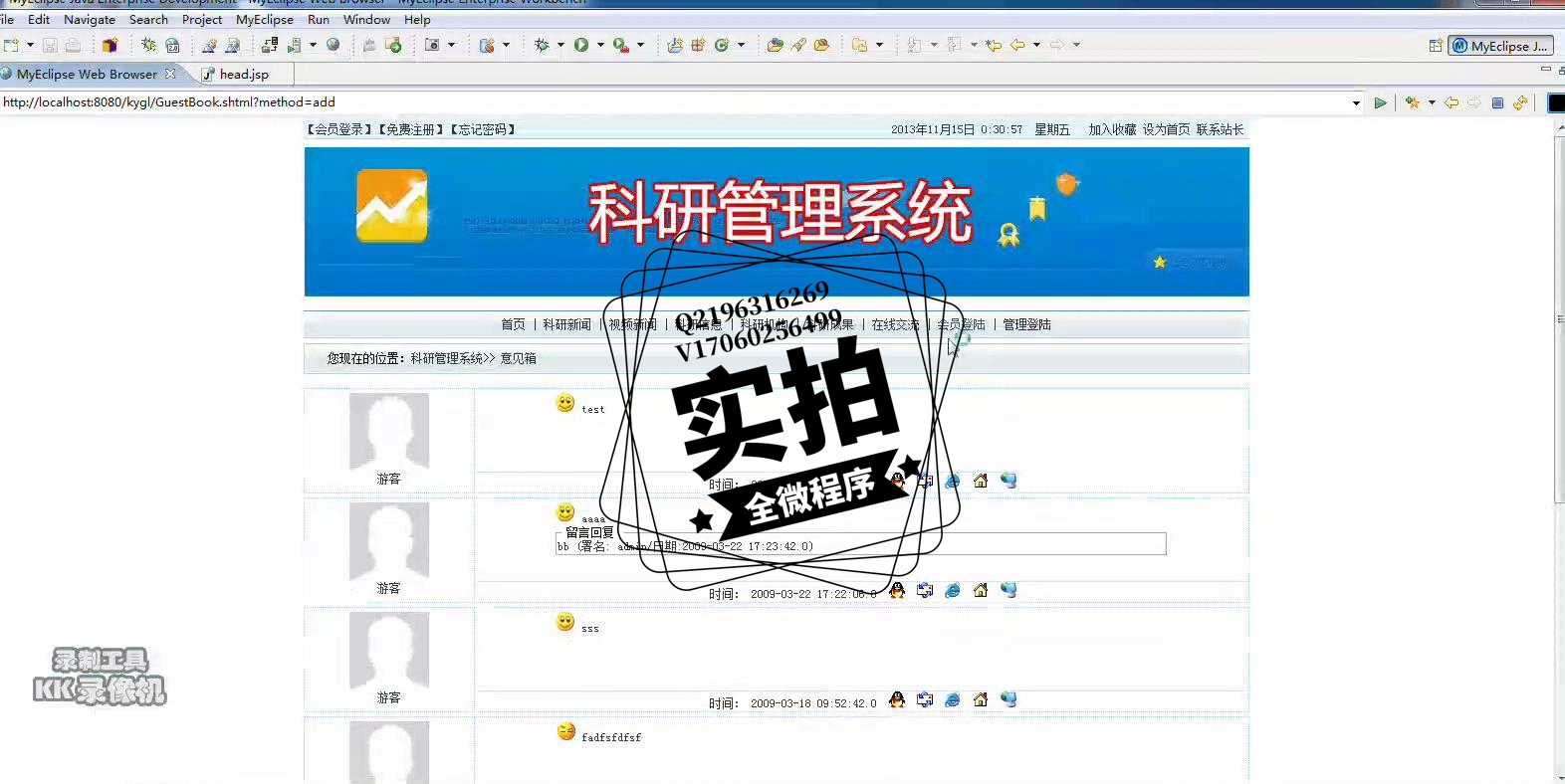This screenshot has width=1565, height=784.
Task: Click the browser Add bookmark star icon
Action: click(1412, 102)
